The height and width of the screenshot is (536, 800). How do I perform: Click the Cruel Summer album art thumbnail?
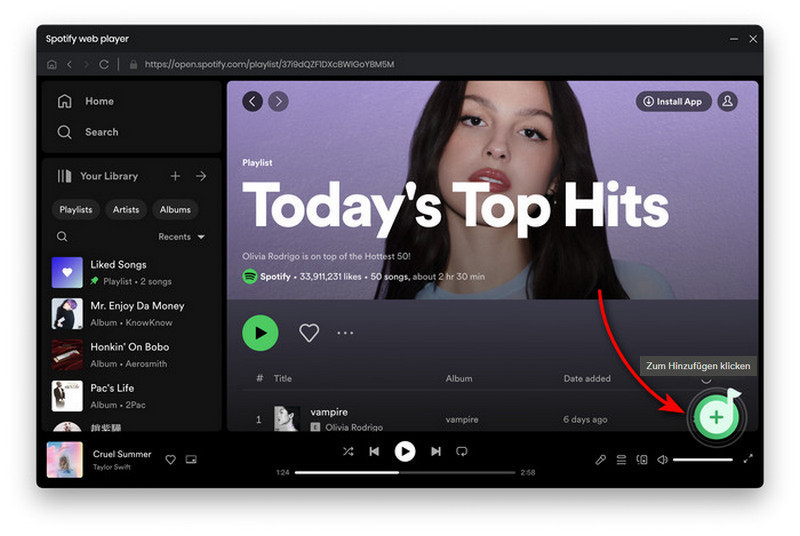point(64,460)
